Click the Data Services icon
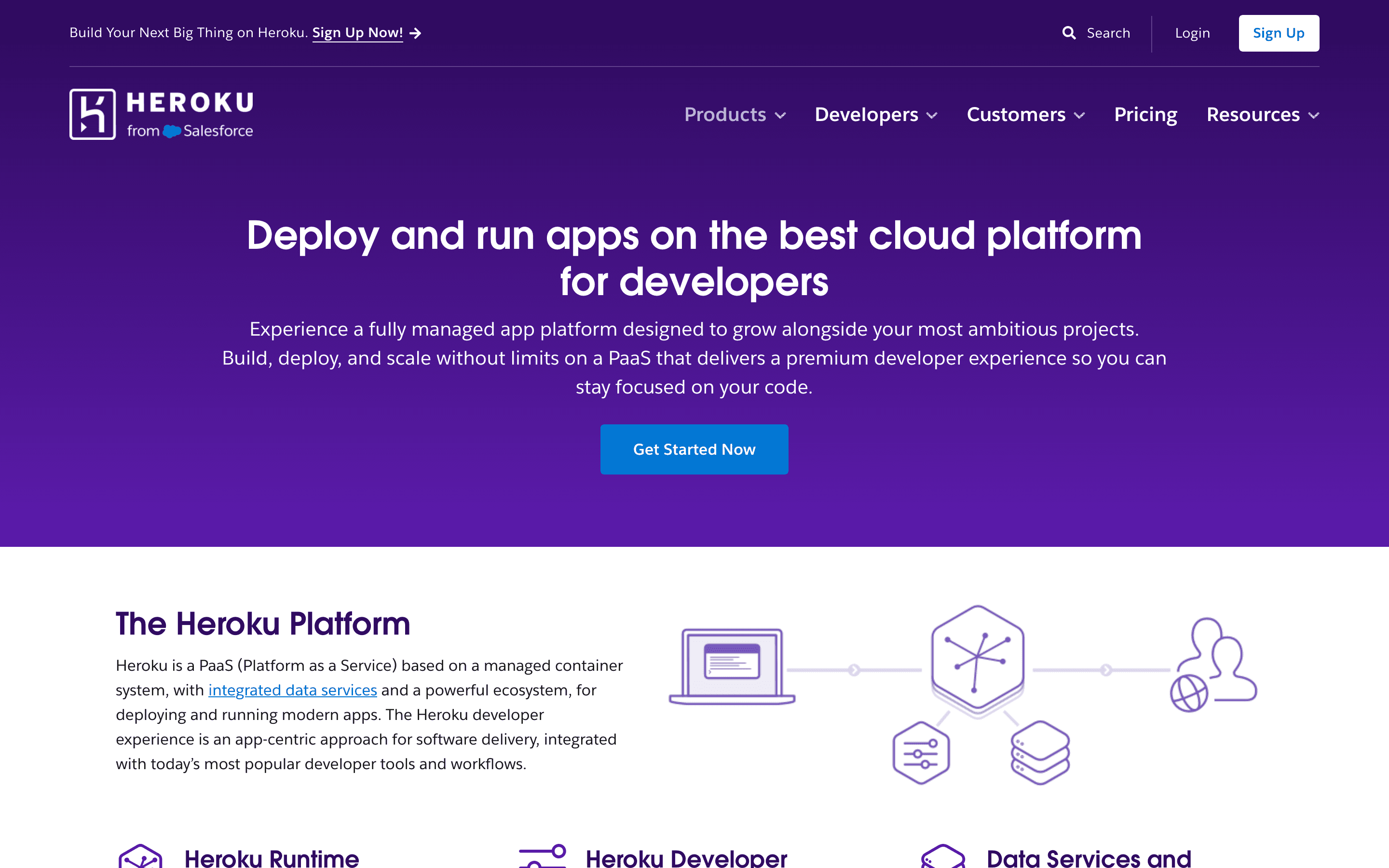Image resolution: width=1389 pixels, height=868 pixels. point(942,856)
